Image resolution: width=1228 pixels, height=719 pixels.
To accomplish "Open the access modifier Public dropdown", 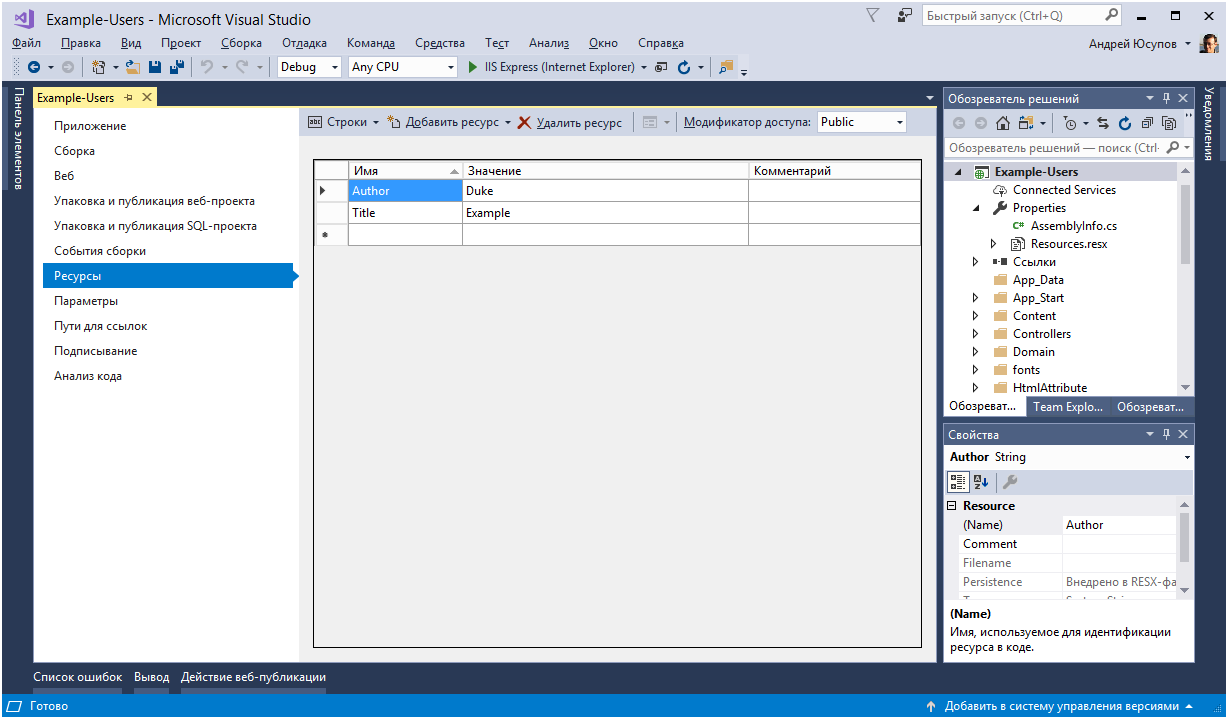I will coord(862,122).
